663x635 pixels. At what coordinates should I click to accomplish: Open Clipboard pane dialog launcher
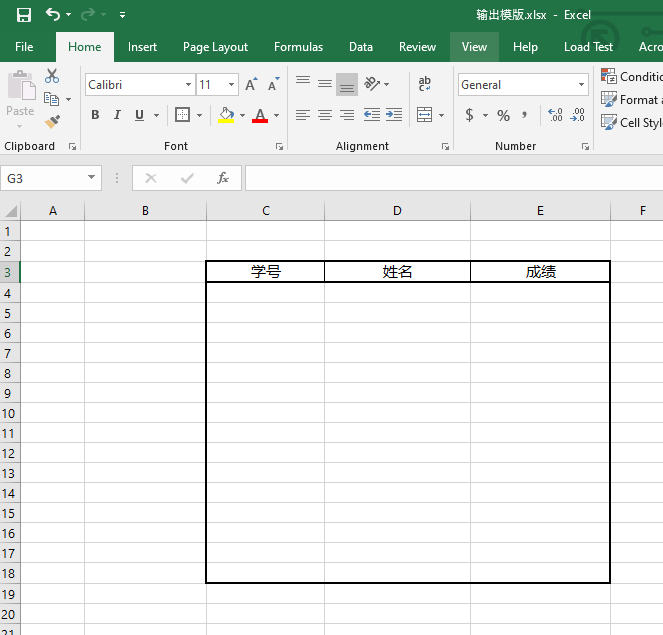73,146
